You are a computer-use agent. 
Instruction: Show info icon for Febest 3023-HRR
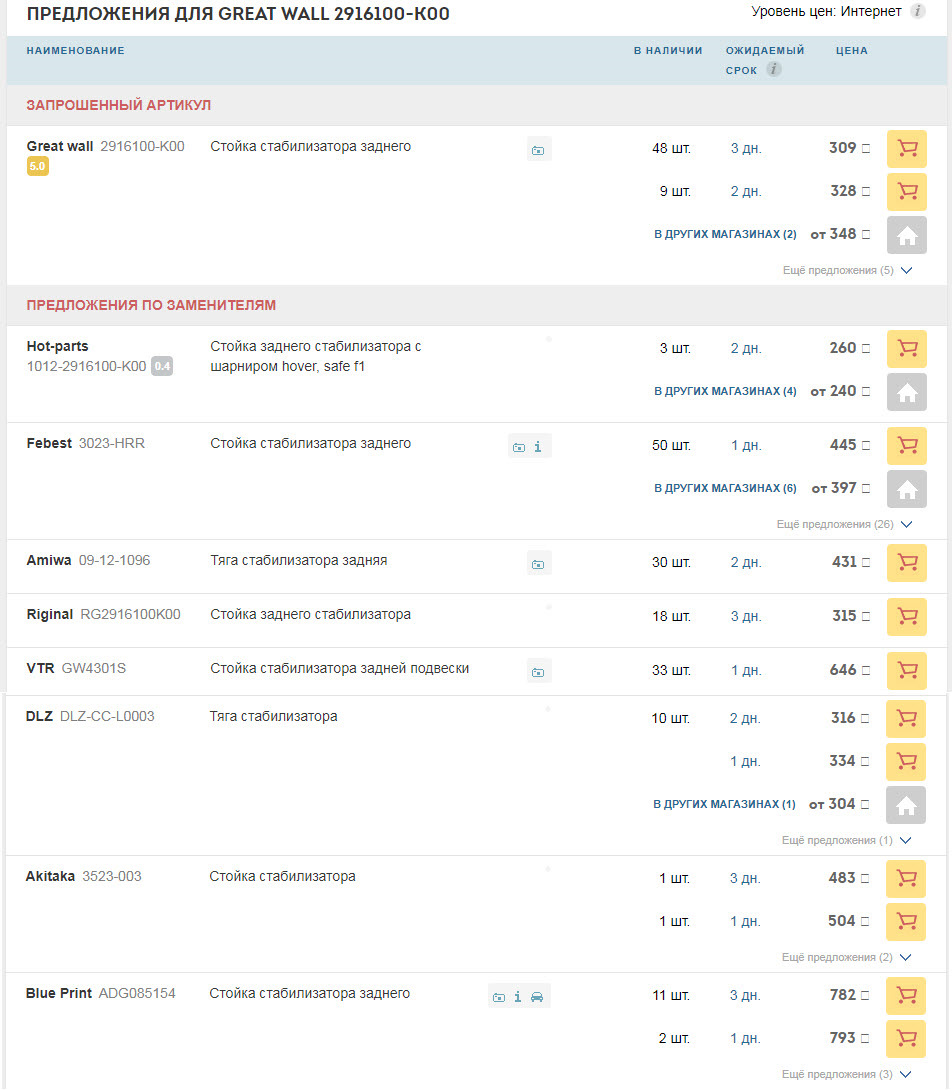click(538, 447)
